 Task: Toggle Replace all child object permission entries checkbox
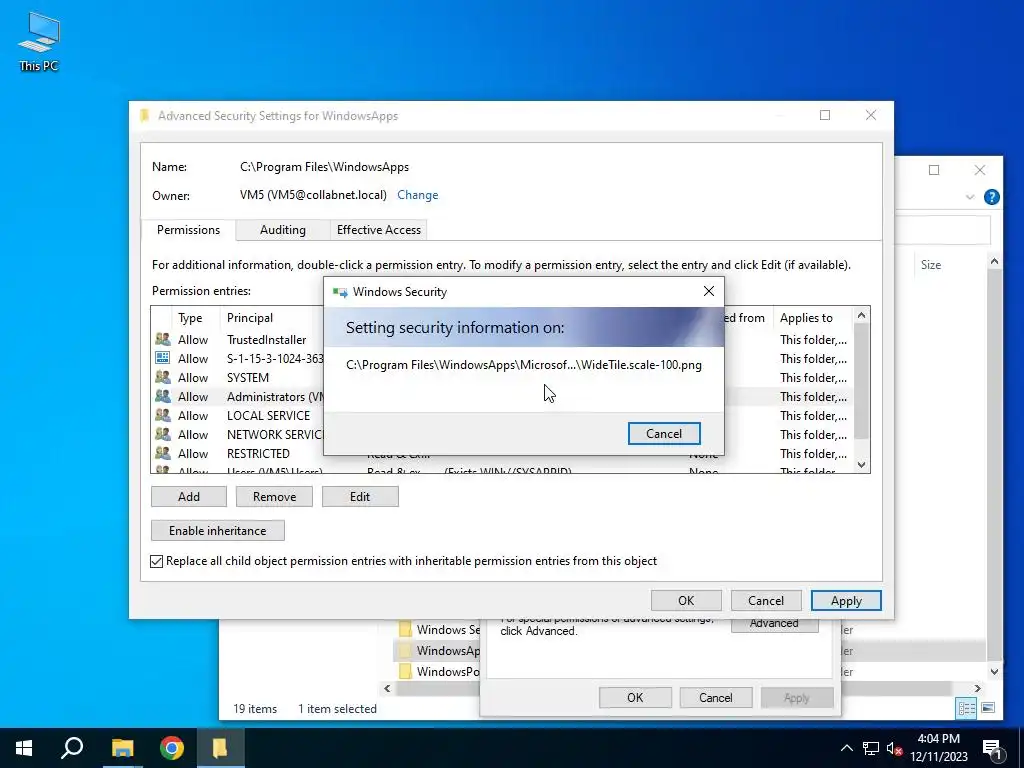coord(157,561)
